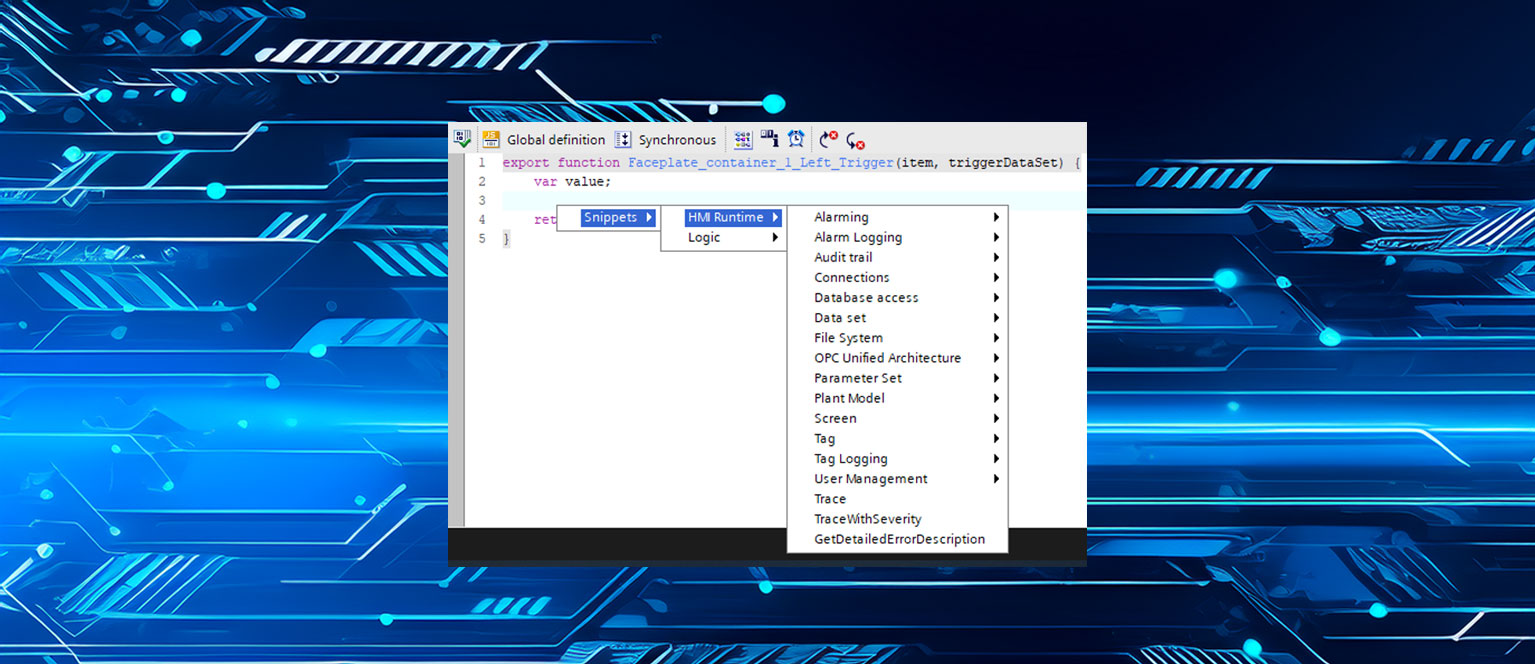Image resolution: width=1535 pixels, height=664 pixels.
Task: Open the Logic snippets submenu
Action: tap(733, 237)
